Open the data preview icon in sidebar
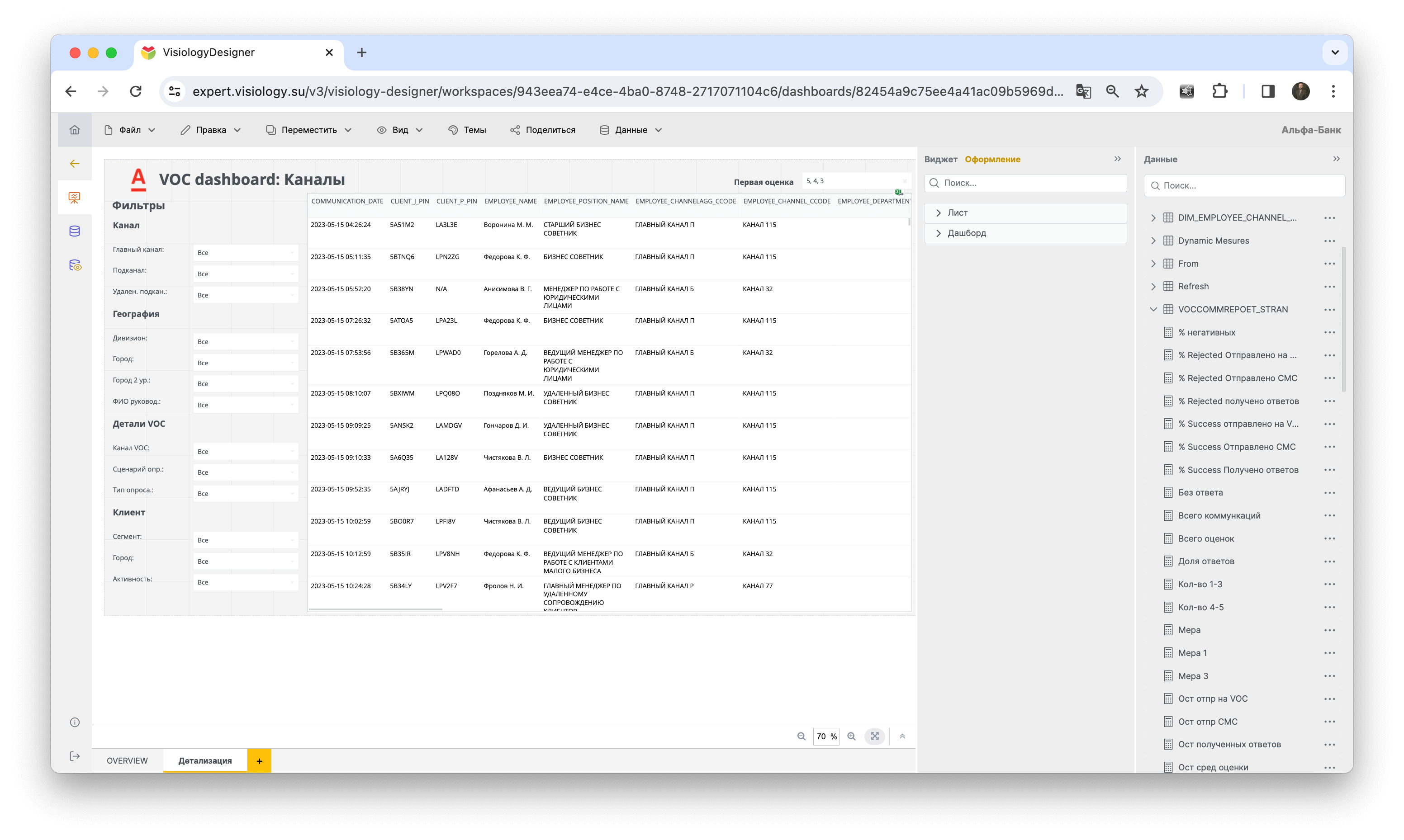 pyautogui.click(x=75, y=265)
